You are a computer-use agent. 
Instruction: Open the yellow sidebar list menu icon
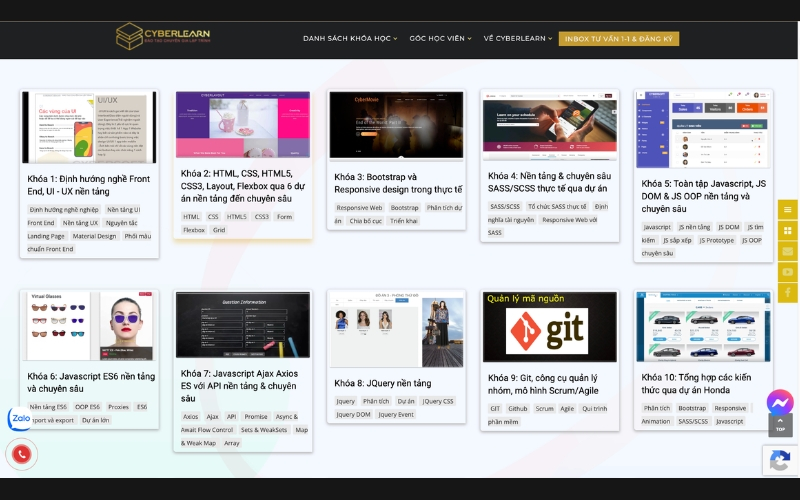click(x=788, y=210)
